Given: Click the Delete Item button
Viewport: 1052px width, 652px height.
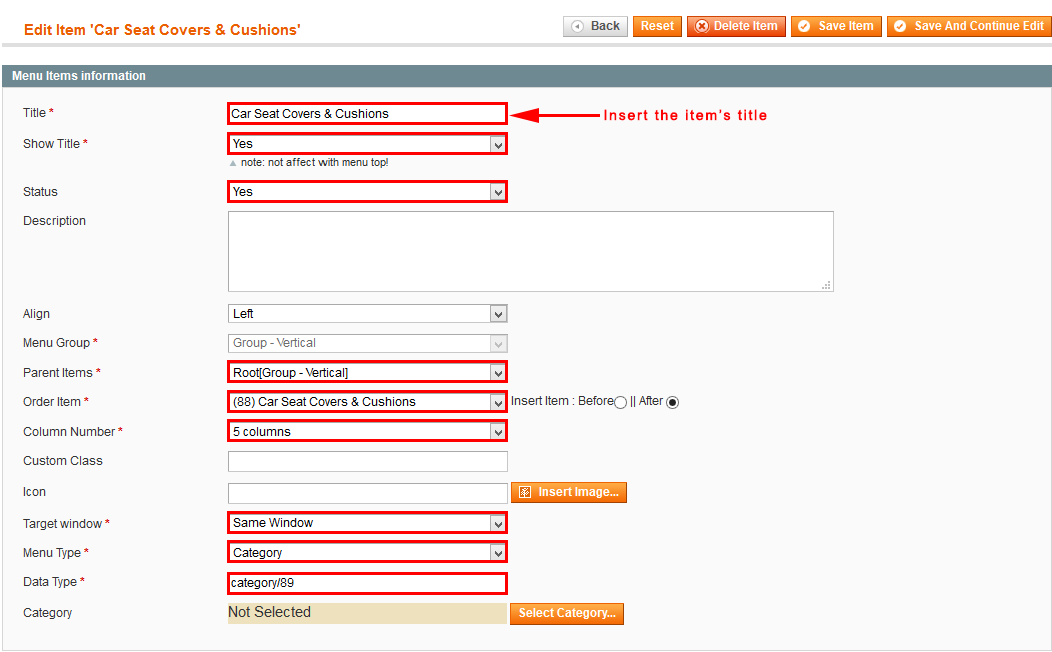Looking at the screenshot, I should click(x=736, y=26).
